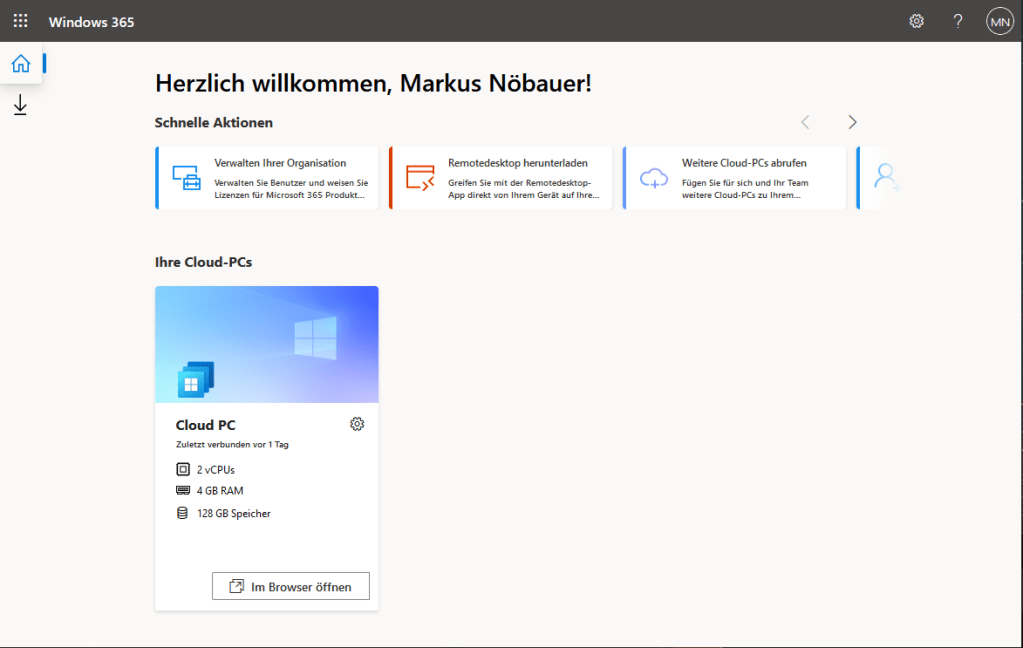Viewport: 1023px width, 648px height.
Task: Open the settings gear in header
Action: [916, 21]
